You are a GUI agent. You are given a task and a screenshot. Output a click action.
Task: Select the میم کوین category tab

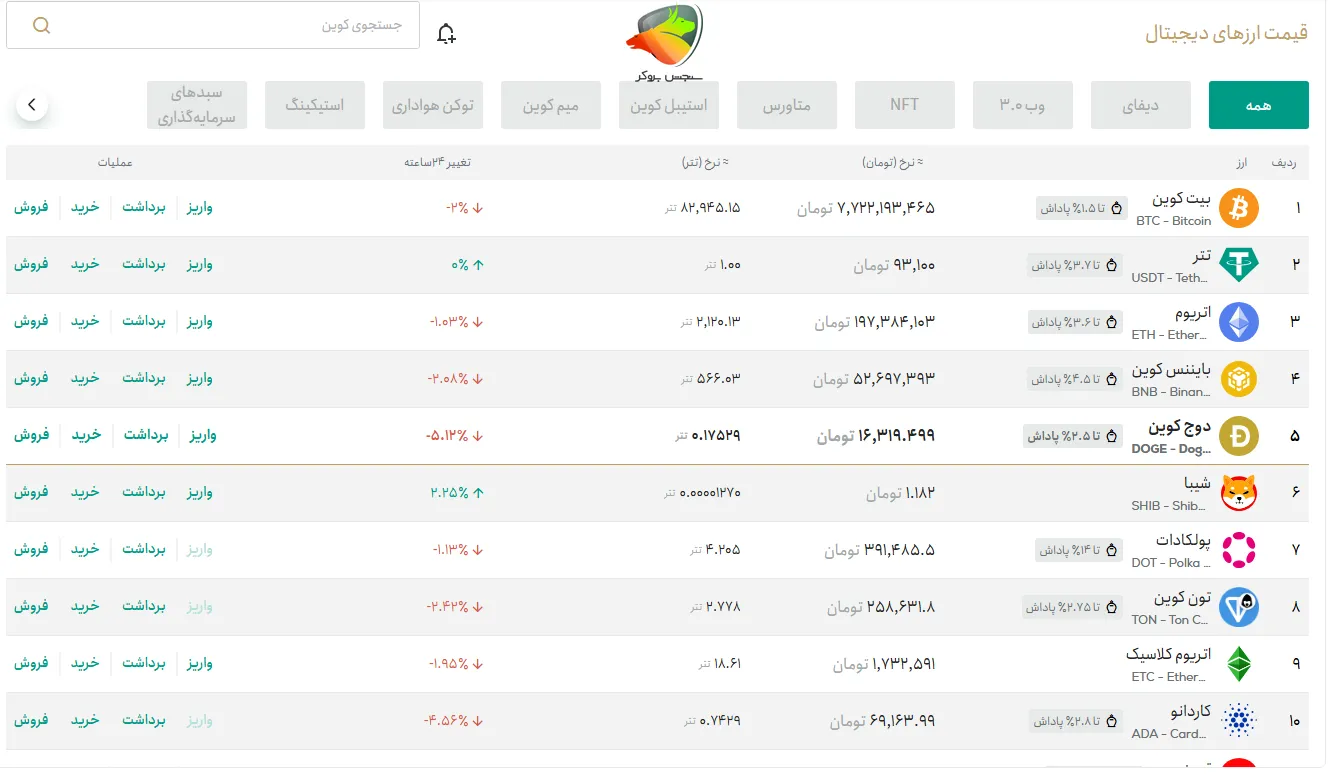pos(550,104)
